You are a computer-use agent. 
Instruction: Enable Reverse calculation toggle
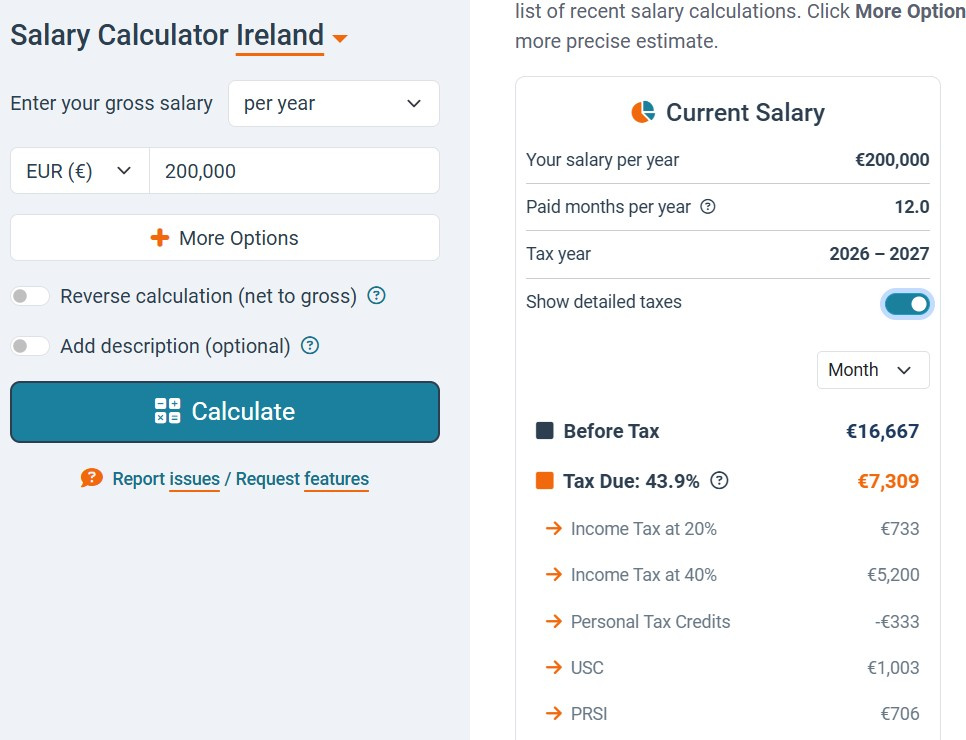coord(30,296)
